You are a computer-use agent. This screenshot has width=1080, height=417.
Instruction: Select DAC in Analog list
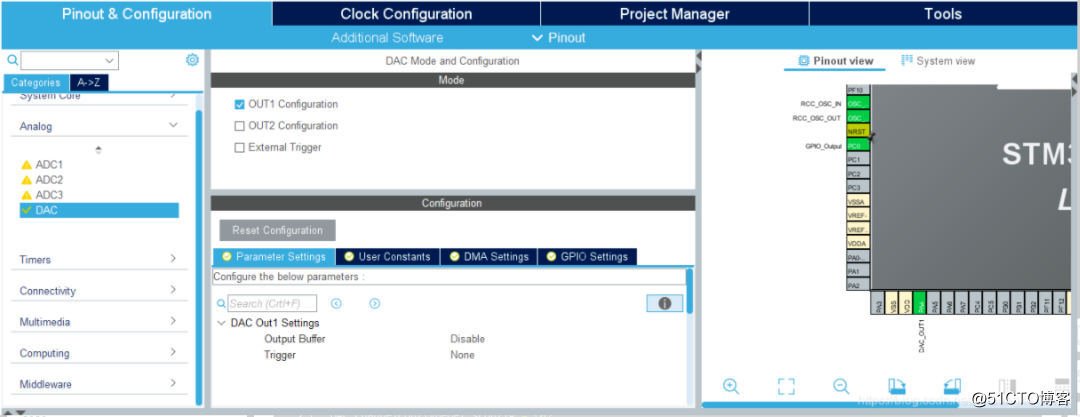point(99,210)
